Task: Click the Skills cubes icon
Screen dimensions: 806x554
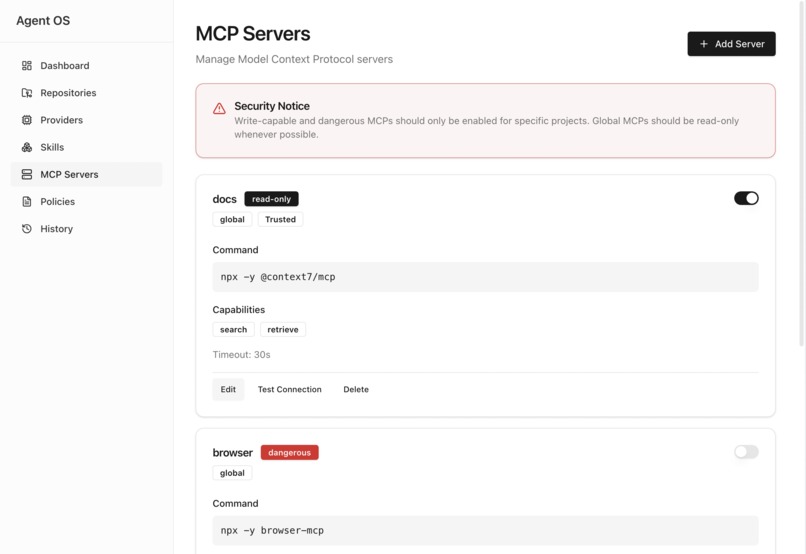Action: coord(27,147)
